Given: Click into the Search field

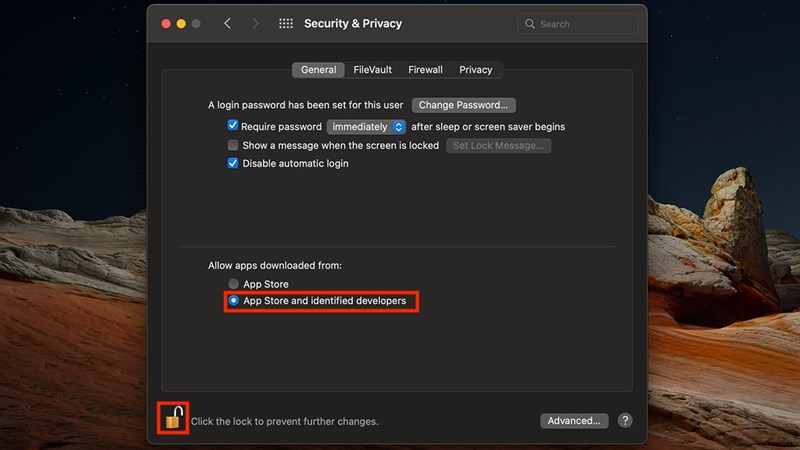Looking at the screenshot, I should pyautogui.click(x=585, y=24).
